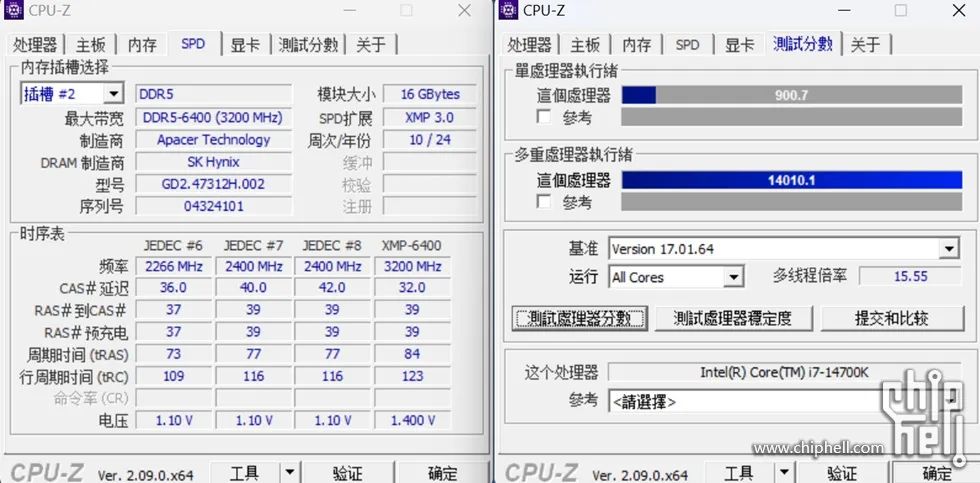Click multi-thread score bar showing 14010.1

(x=792, y=180)
